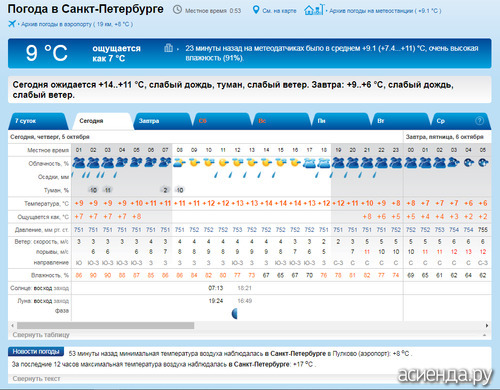Screen dimensions: 500x390
Task: Click fog value '11' at hour 03
Action: (x=107, y=190)
